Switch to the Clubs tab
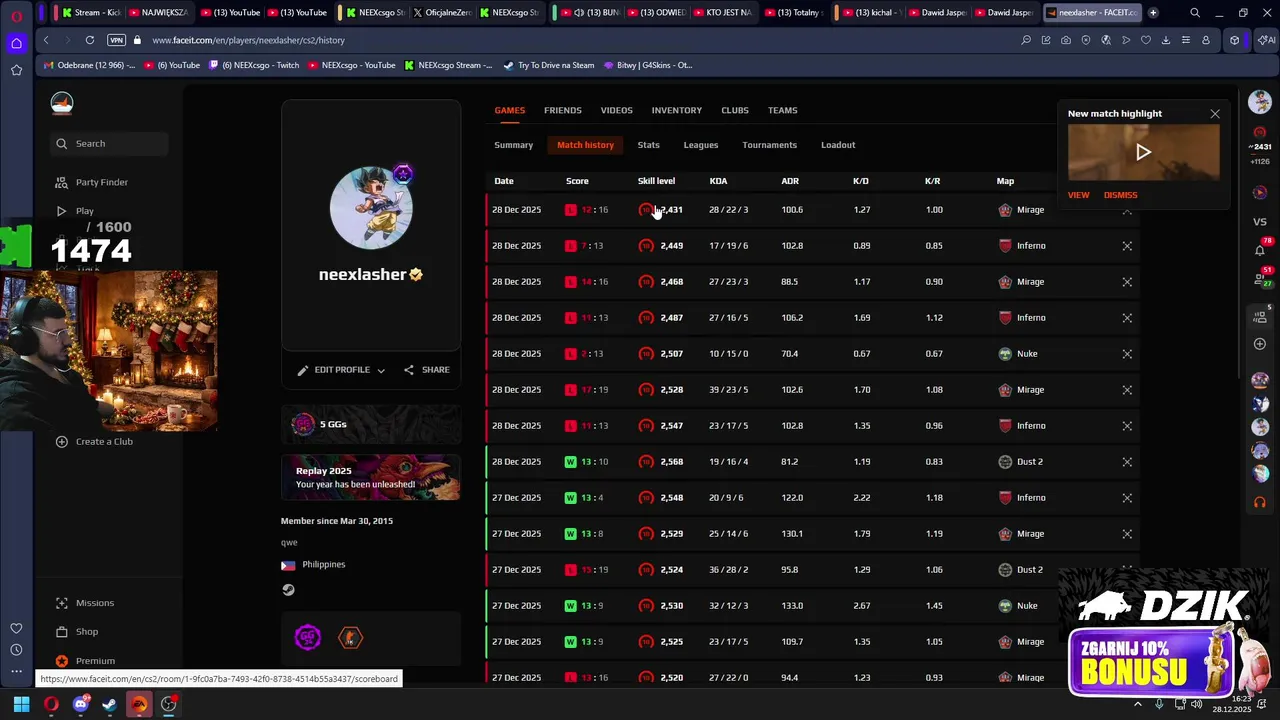 tap(735, 110)
